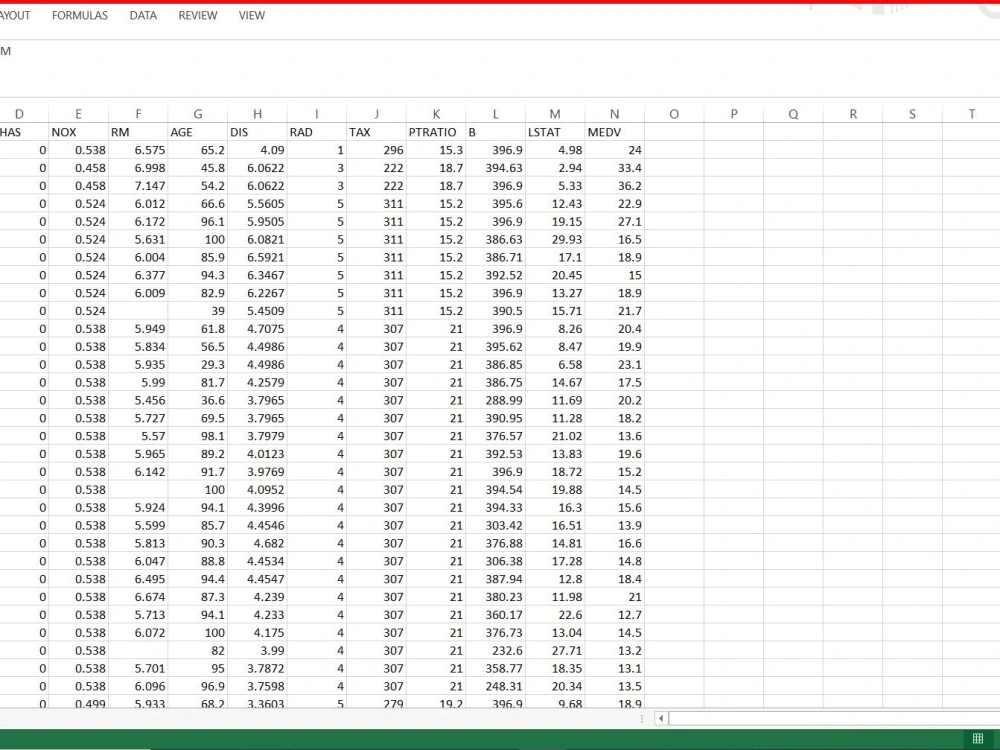Screen dimensions: 1000x750
Task: Open the FORMULAS ribbon tab
Action: (80, 15)
